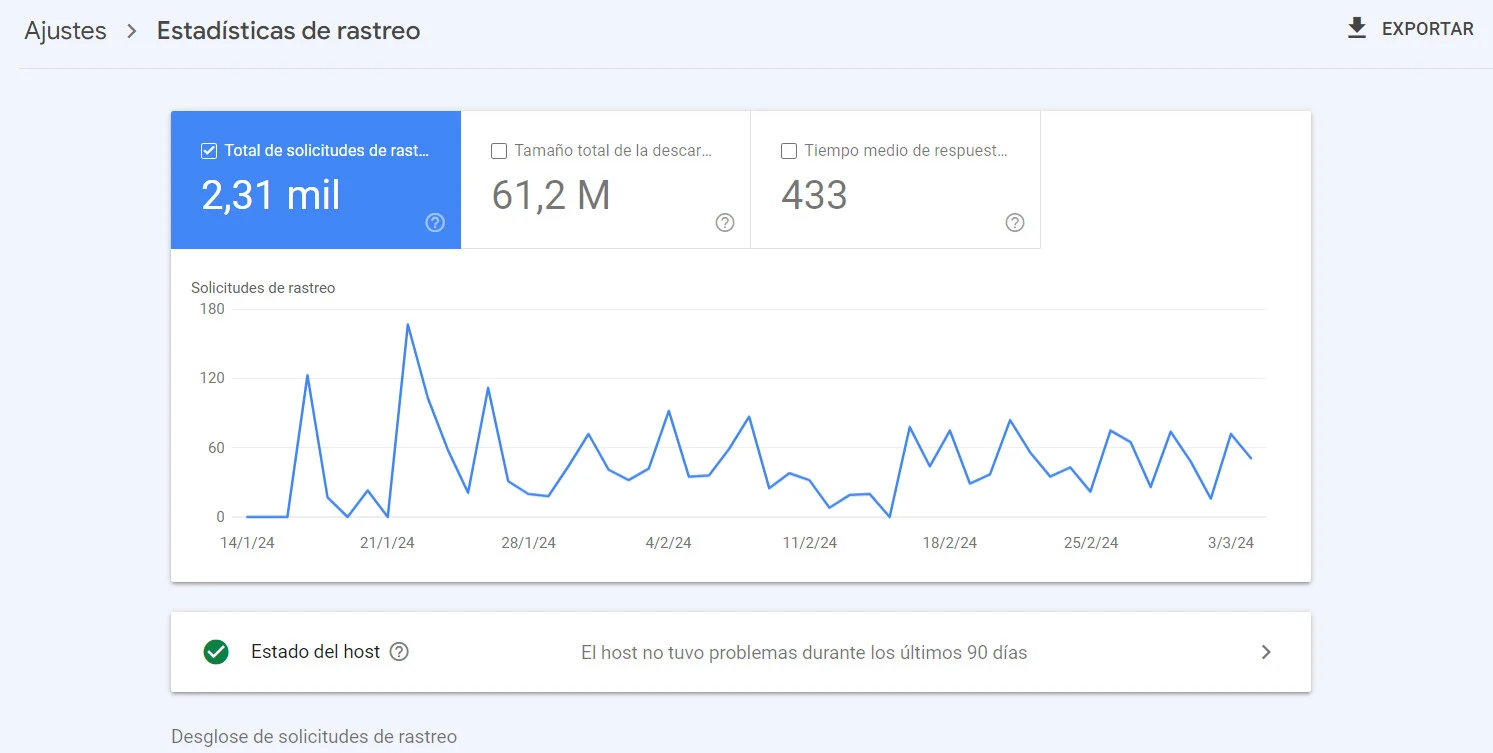This screenshot has height=753, width=1493.
Task: Click the EXPORTAR button label
Action: pyautogui.click(x=1427, y=29)
